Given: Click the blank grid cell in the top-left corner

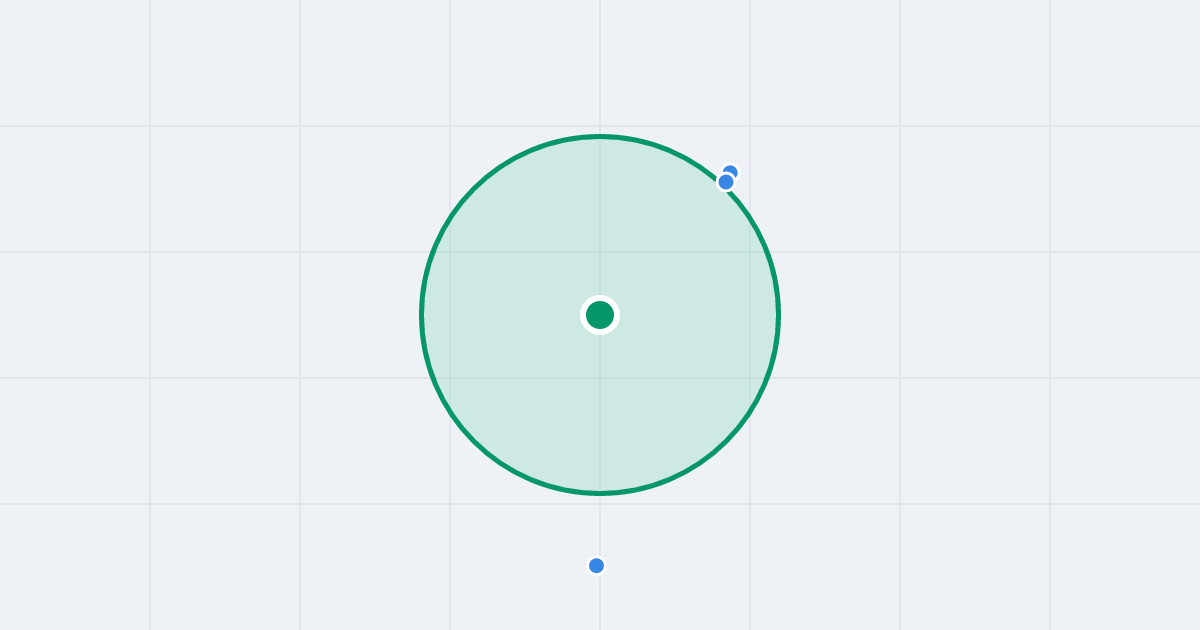Looking at the screenshot, I should pos(75,62).
